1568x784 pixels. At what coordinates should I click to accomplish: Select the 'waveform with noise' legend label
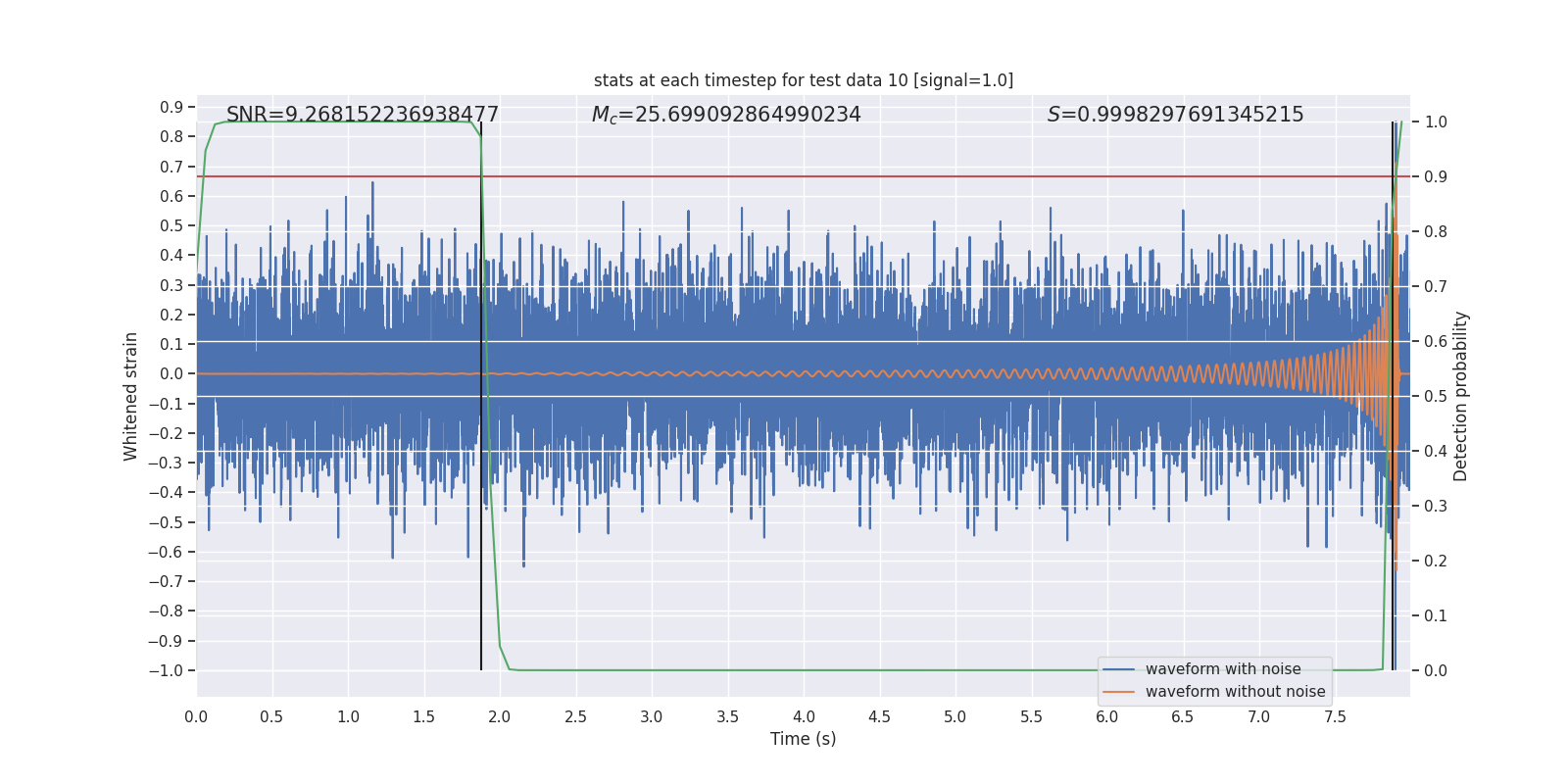point(1223,669)
